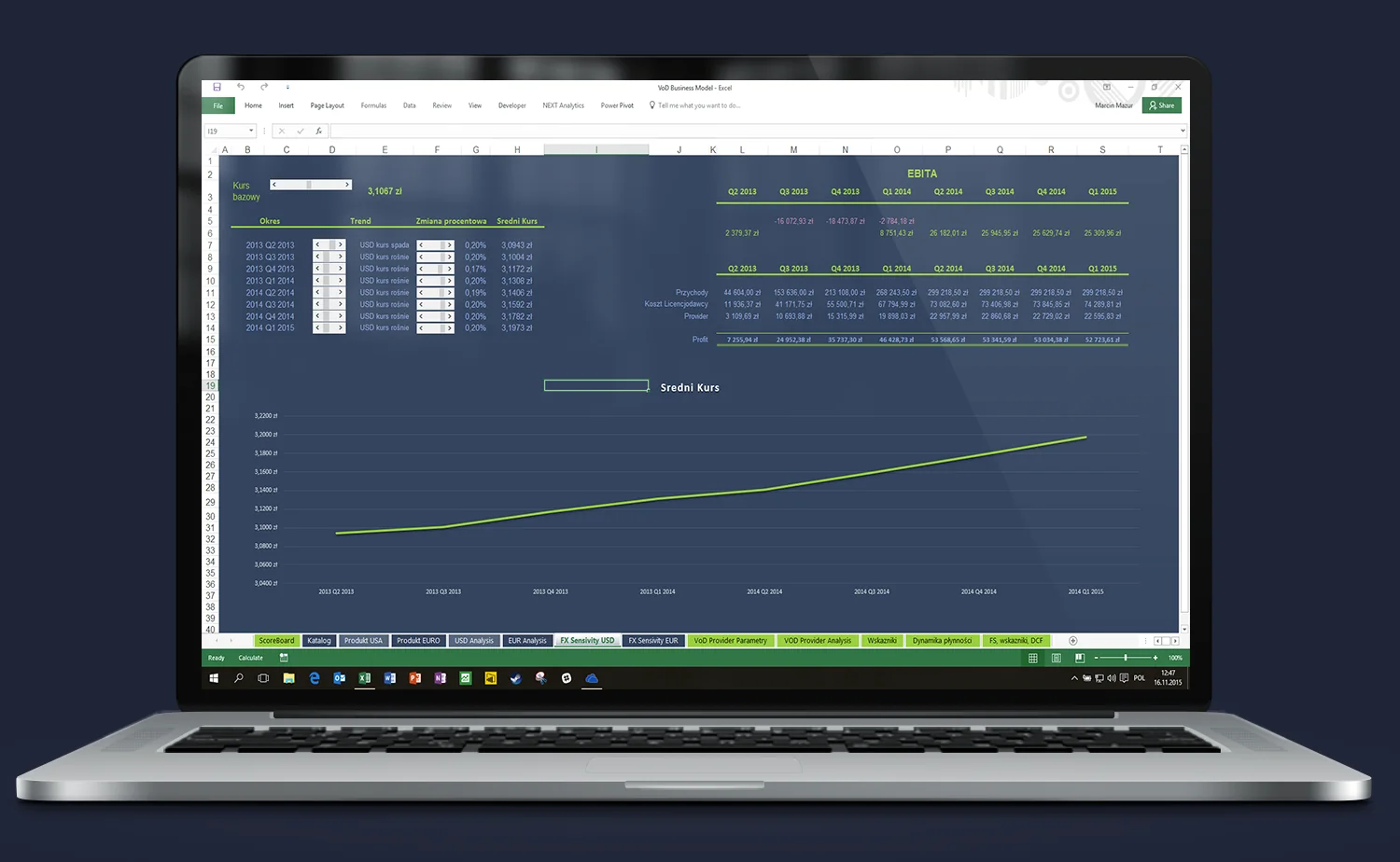This screenshot has height=862, width=1400.
Task: Open the Review ribbon tab
Action: [441, 105]
